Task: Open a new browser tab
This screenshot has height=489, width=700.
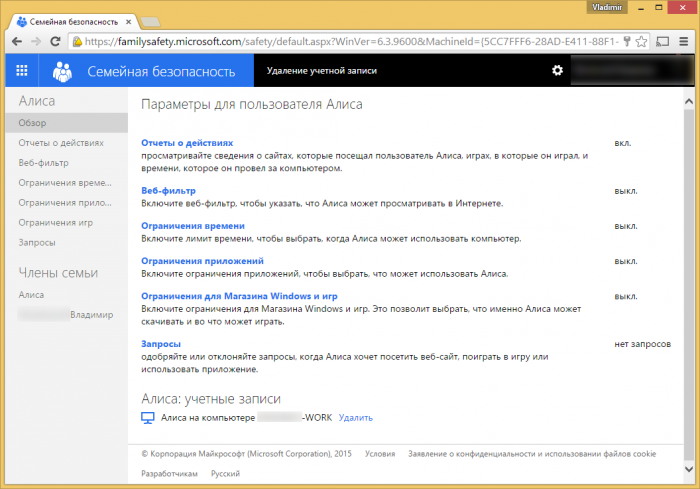Action: tap(150, 22)
